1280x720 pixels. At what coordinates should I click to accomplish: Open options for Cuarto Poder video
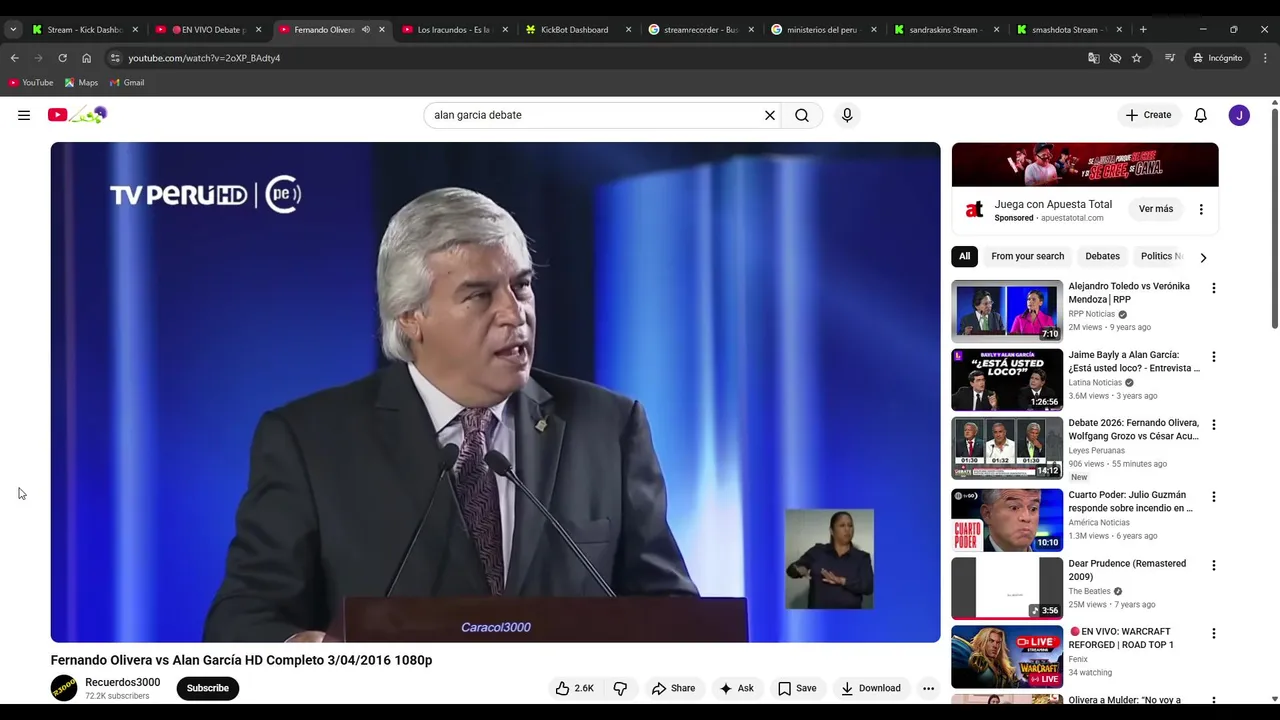click(1214, 497)
